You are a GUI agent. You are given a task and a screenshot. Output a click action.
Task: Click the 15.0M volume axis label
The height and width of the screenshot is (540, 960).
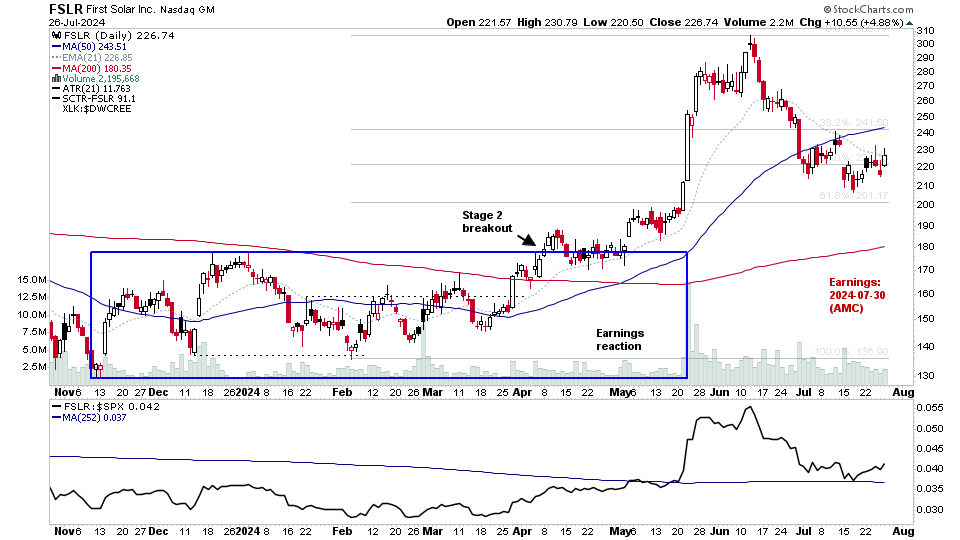pos(32,280)
